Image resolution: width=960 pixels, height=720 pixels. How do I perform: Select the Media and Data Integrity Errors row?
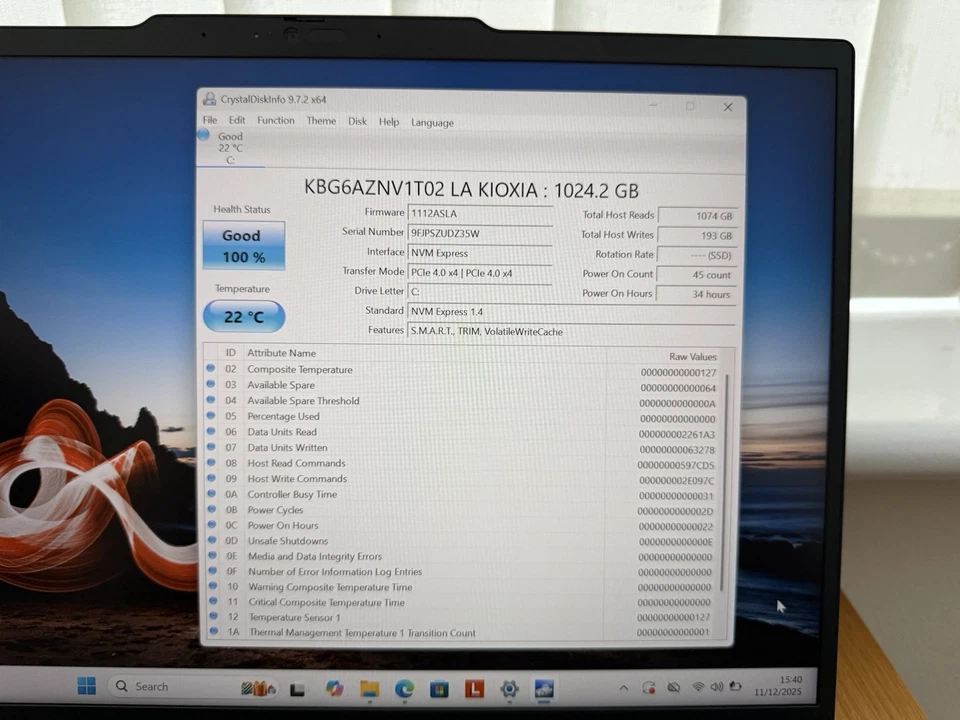(462, 557)
